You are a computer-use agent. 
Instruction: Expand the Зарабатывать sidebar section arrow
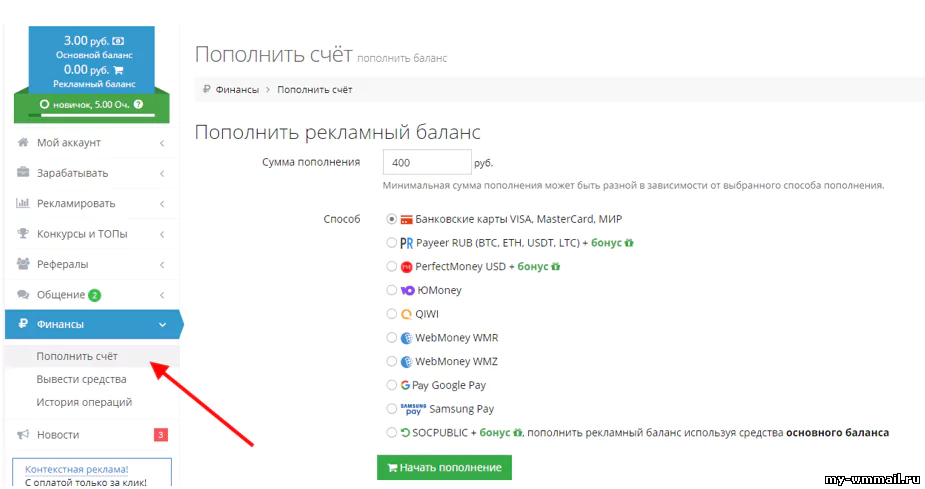[162, 173]
